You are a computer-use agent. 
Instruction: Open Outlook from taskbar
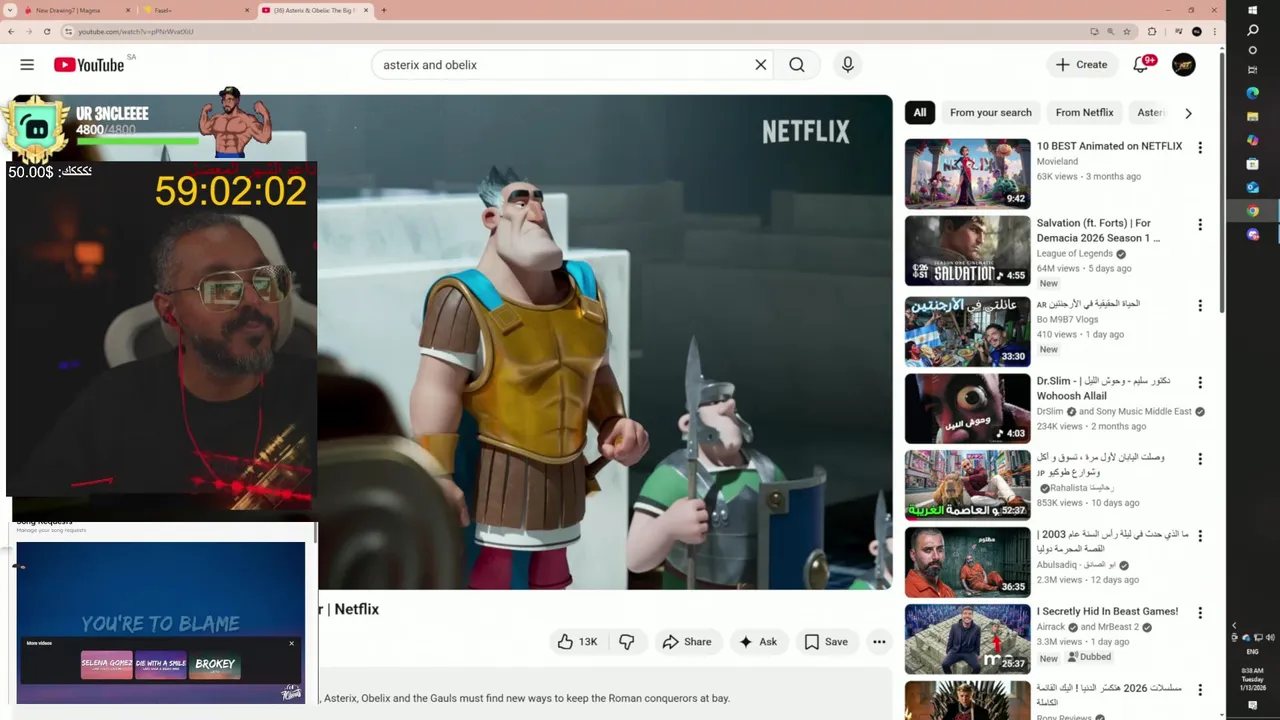1253,187
